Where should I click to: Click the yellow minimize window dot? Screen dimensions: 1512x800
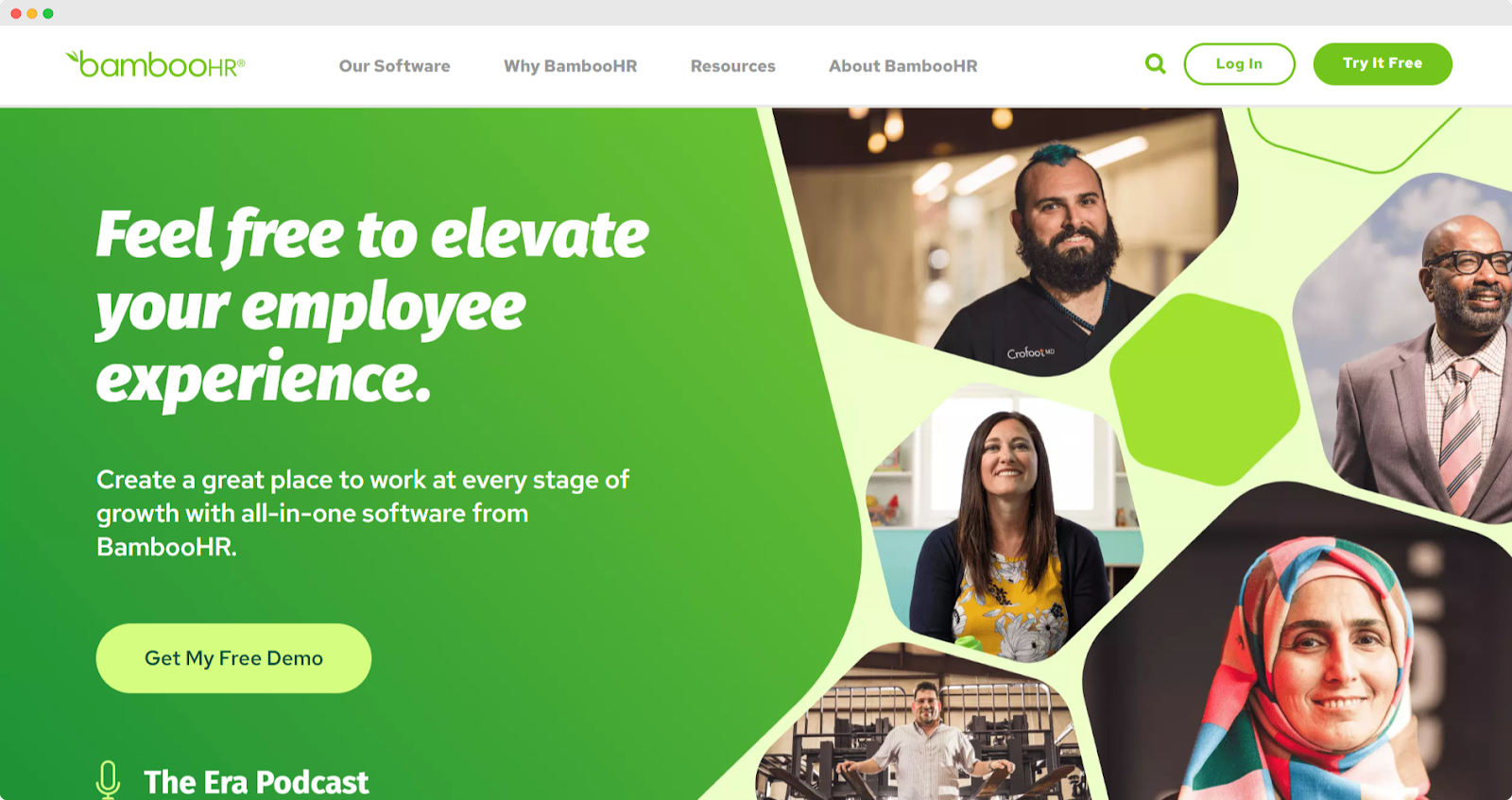tap(32, 13)
